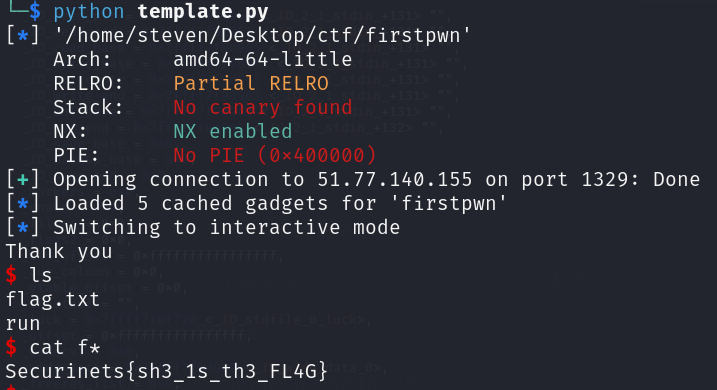The width and height of the screenshot is (717, 390).
Task: Click the No PIE (0x400000) text
Action: [275, 155]
